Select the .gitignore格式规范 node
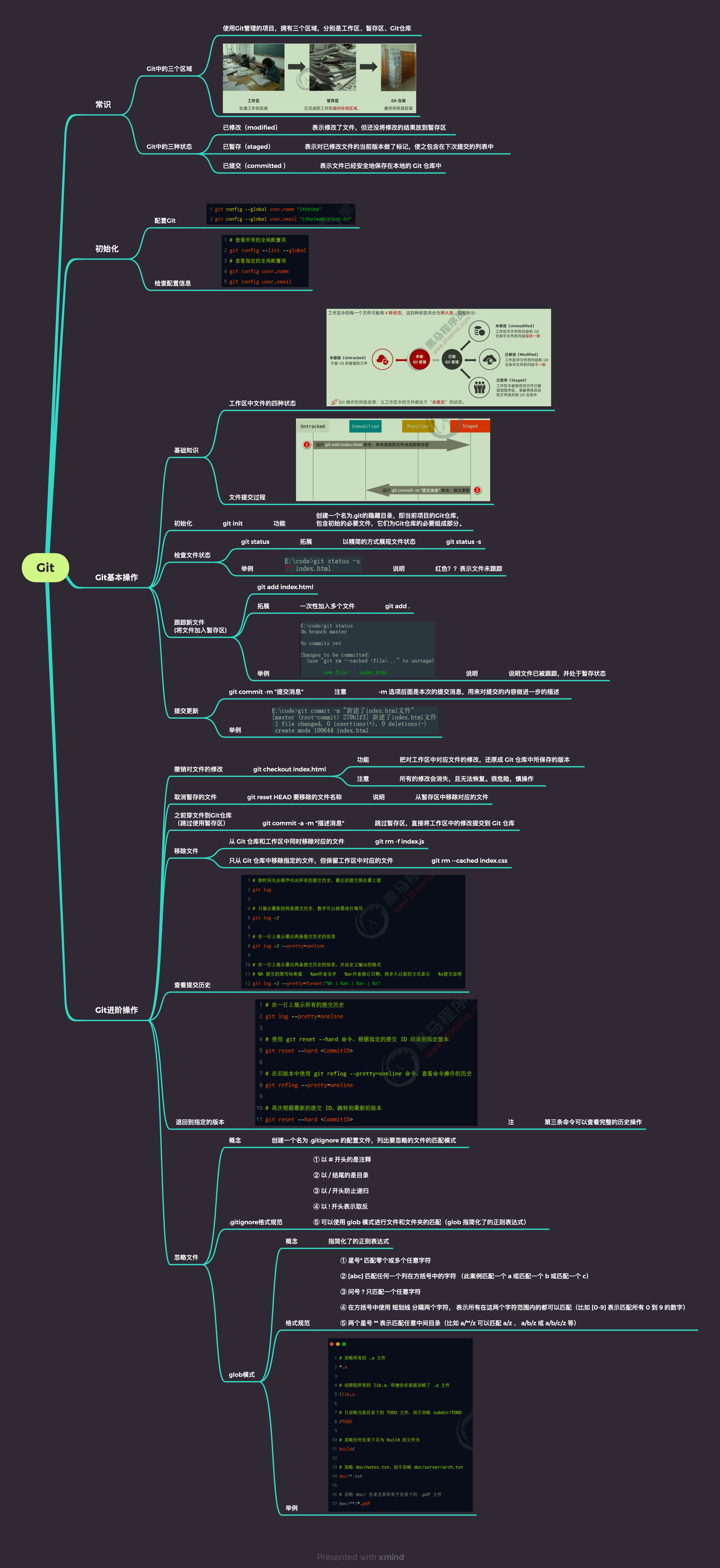The width and height of the screenshot is (720, 1568). point(255,1222)
